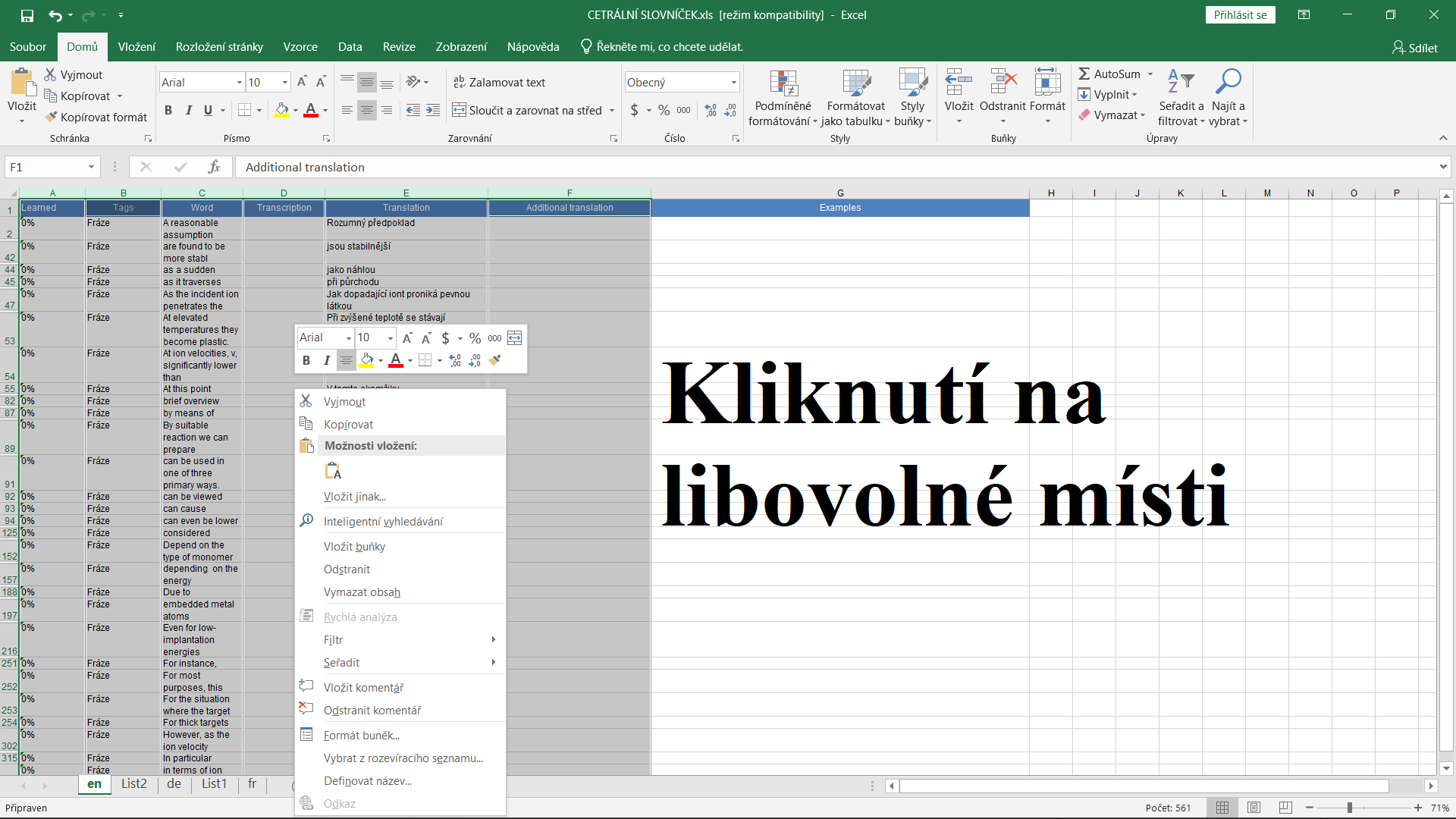The image size is (1456, 819).
Task: Click the Save diskette icon in title bar
Action: (x=27, y=15)
